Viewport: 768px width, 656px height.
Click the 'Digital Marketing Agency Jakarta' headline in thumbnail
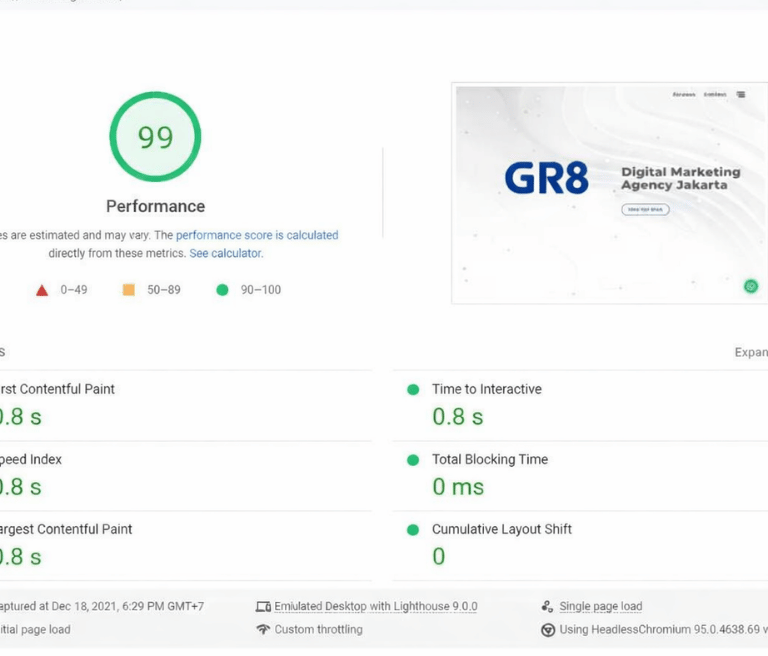pyautogui.click(x=681, y=178)
